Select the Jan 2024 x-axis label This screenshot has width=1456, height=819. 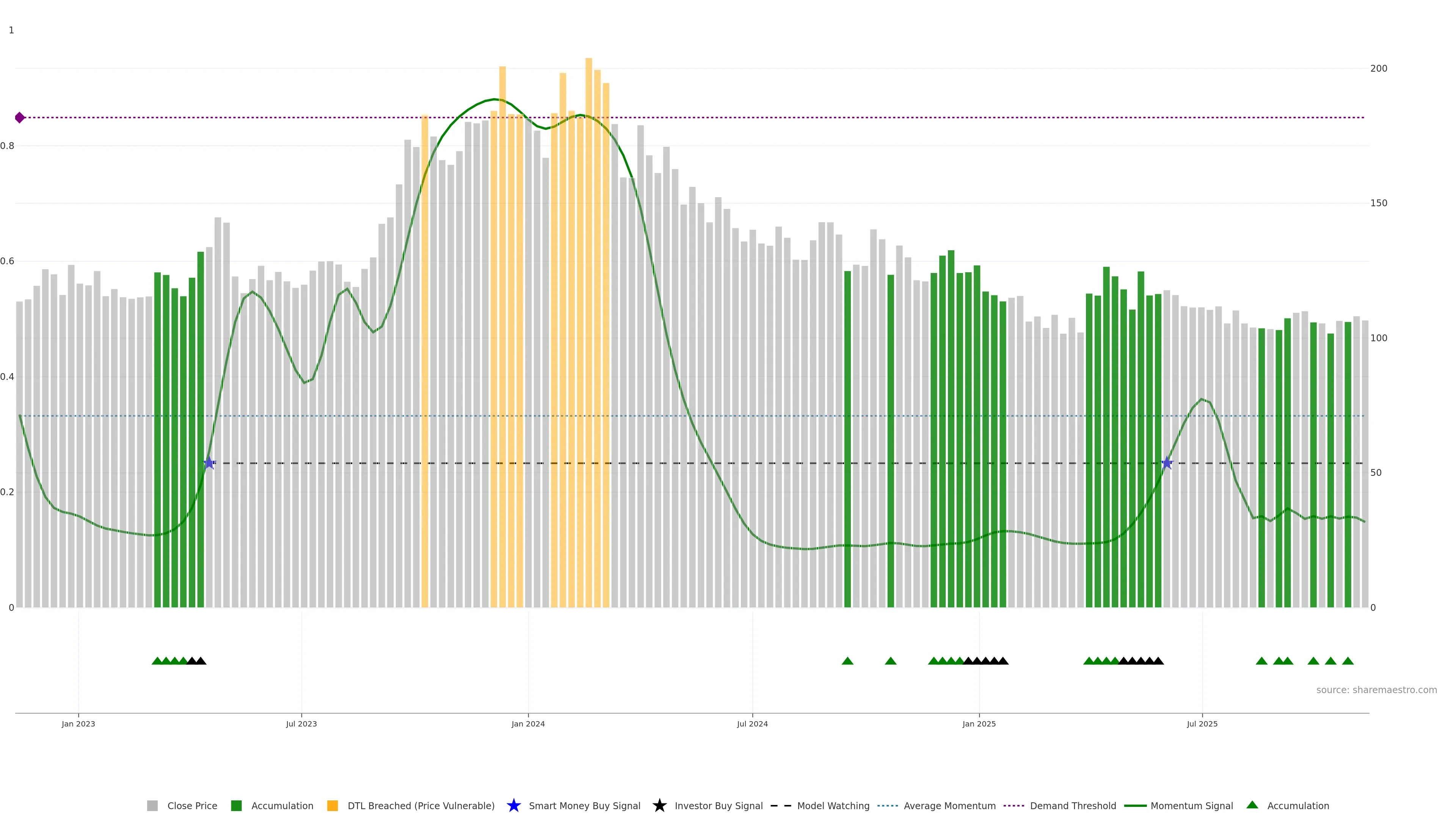pyautogui.click(x=528, y=723)
